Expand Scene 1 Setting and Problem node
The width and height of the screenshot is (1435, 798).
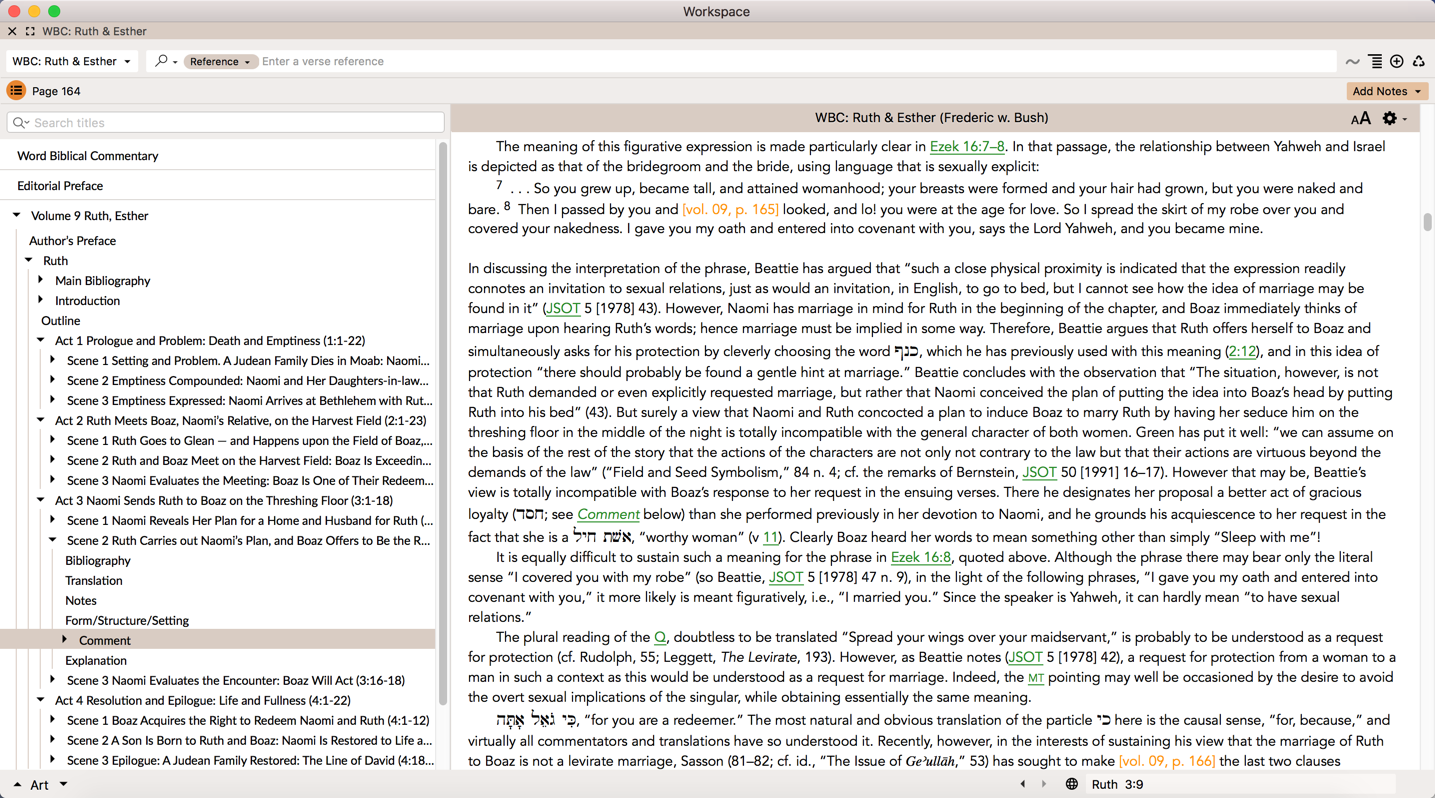(x=53, y=360)
